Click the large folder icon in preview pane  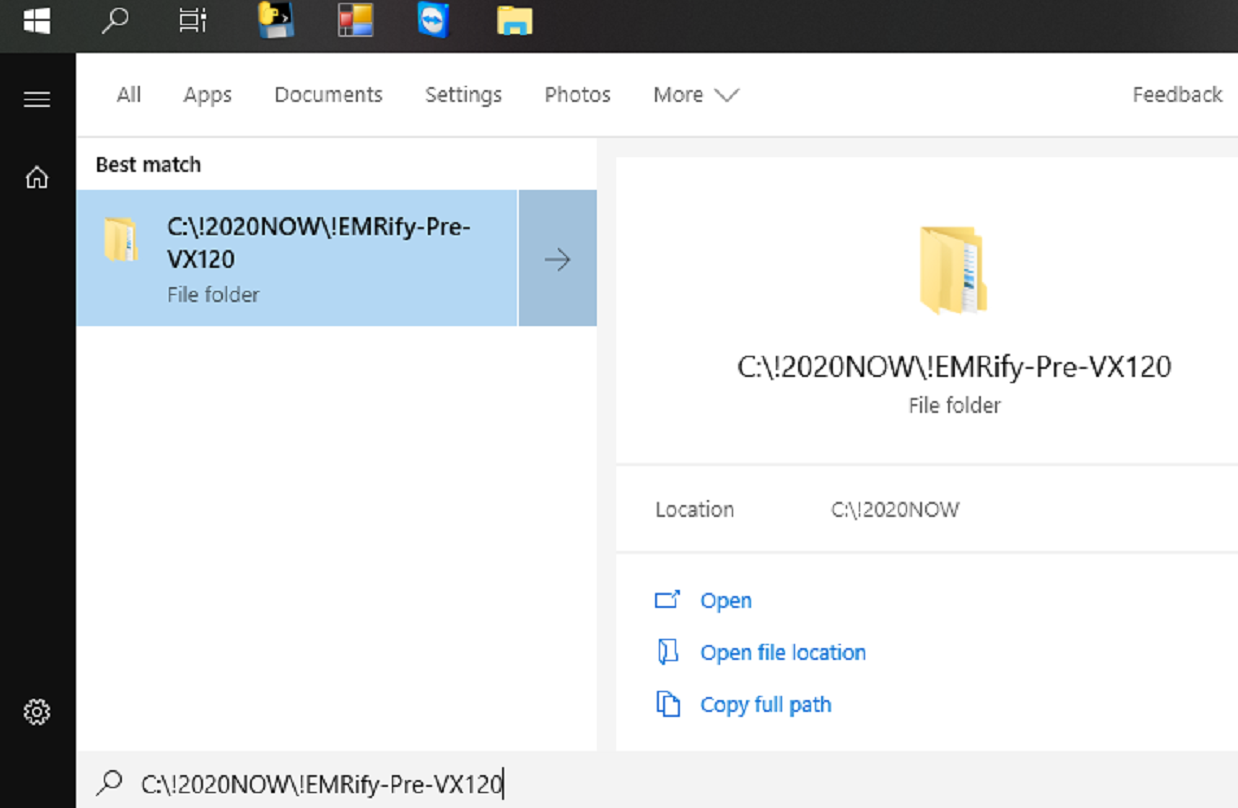point(953,270)
